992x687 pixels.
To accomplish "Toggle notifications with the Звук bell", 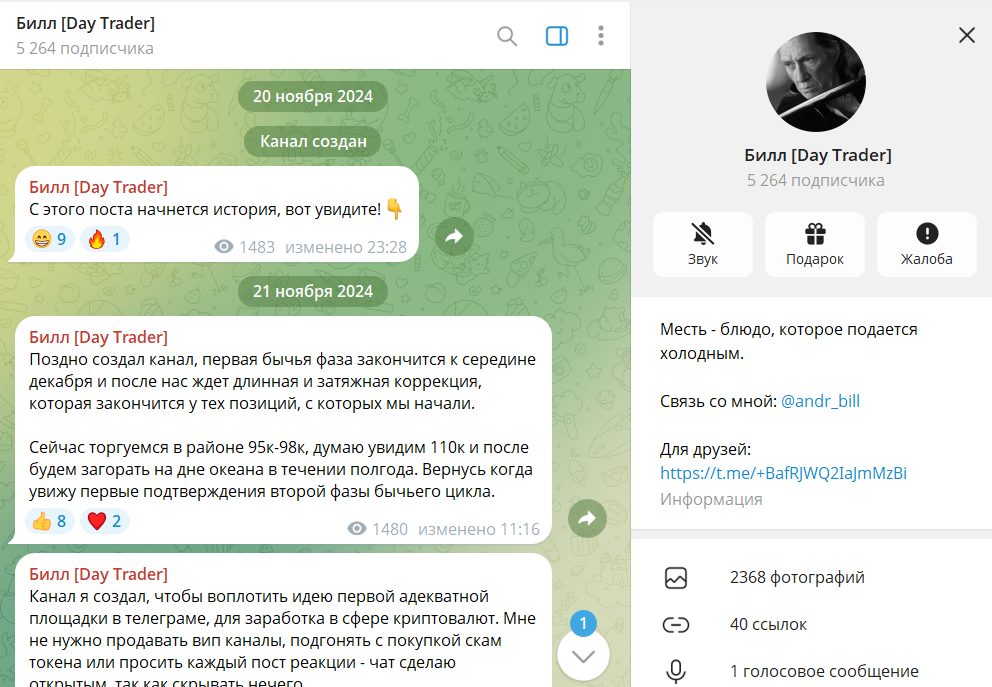I will pos(703,244).
